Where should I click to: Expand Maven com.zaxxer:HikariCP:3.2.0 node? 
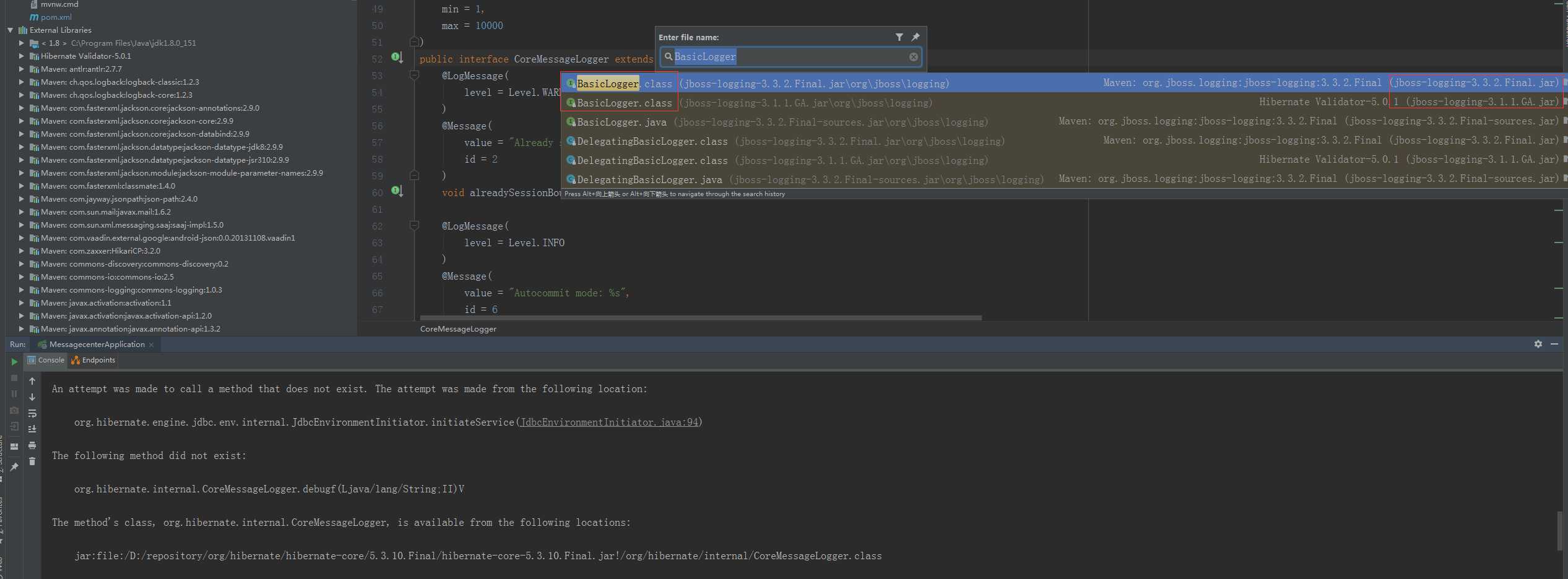[x=21, y=251]
